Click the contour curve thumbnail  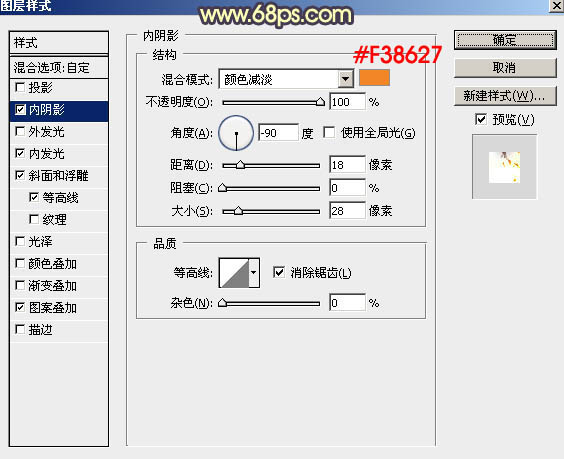pyautogui.click(x=234, y=273)
